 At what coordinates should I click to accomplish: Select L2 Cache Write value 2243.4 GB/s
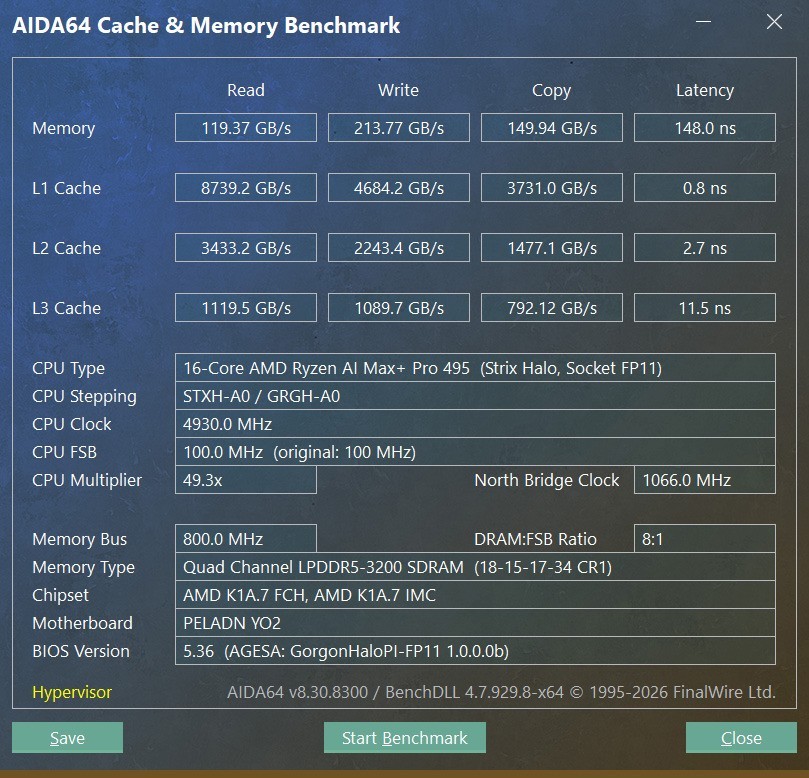tap(399, 248)
